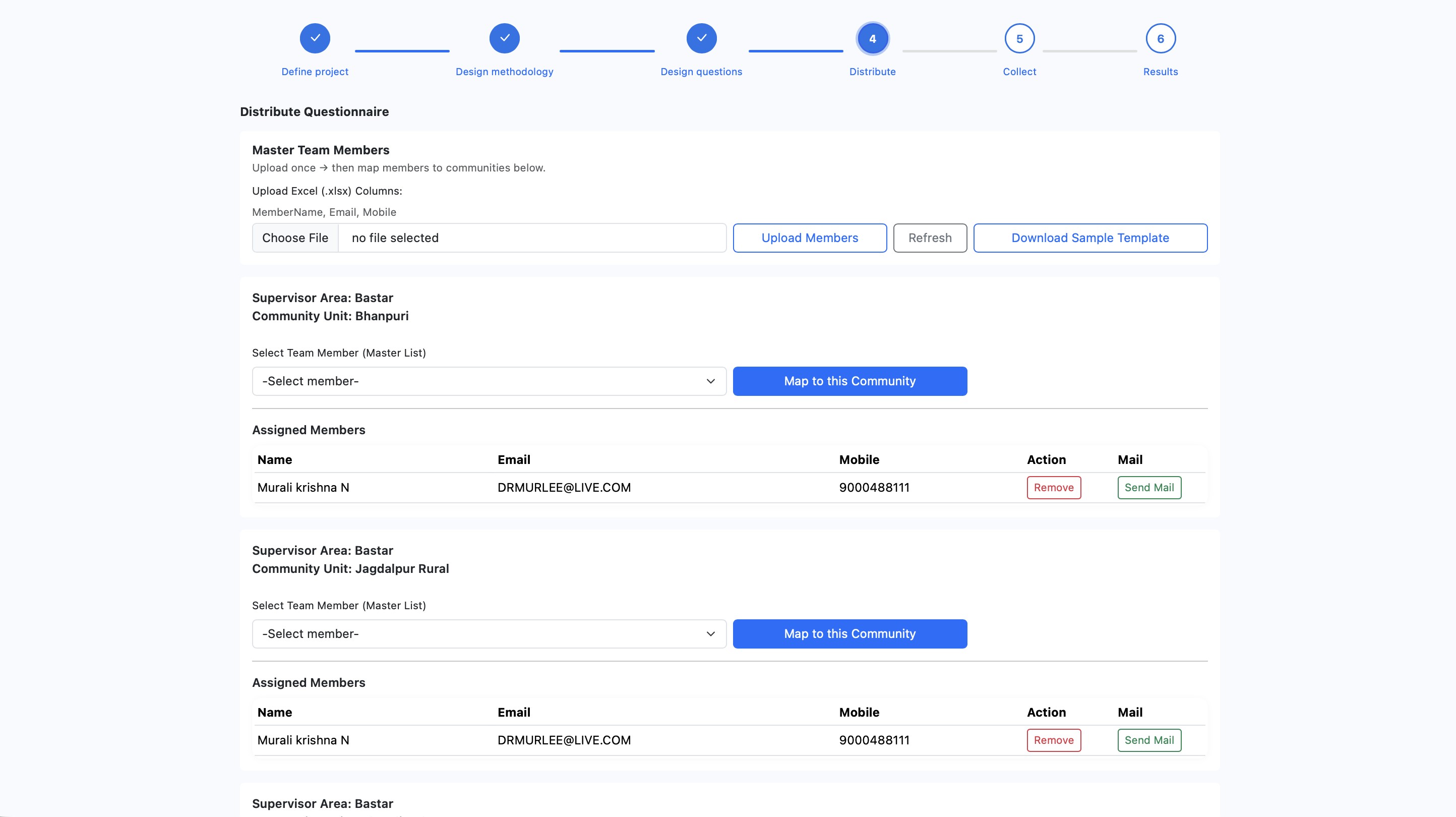1456x817 pixels.
Task: Send Mail to Murali krishna N in Jagdalpur Rural
Action: coord(1149,739)
